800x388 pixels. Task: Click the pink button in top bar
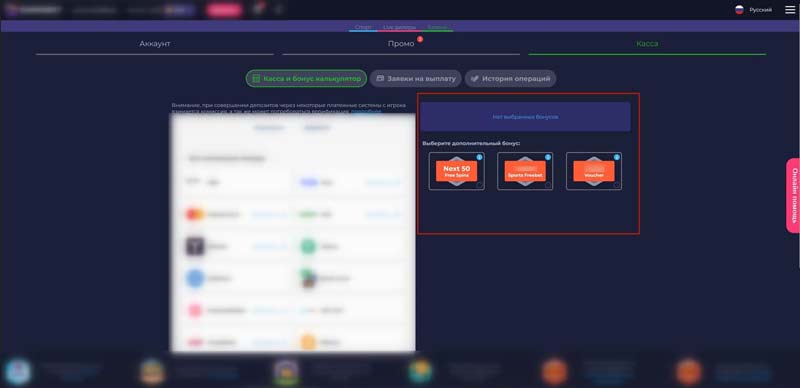[x=224, y=10]
